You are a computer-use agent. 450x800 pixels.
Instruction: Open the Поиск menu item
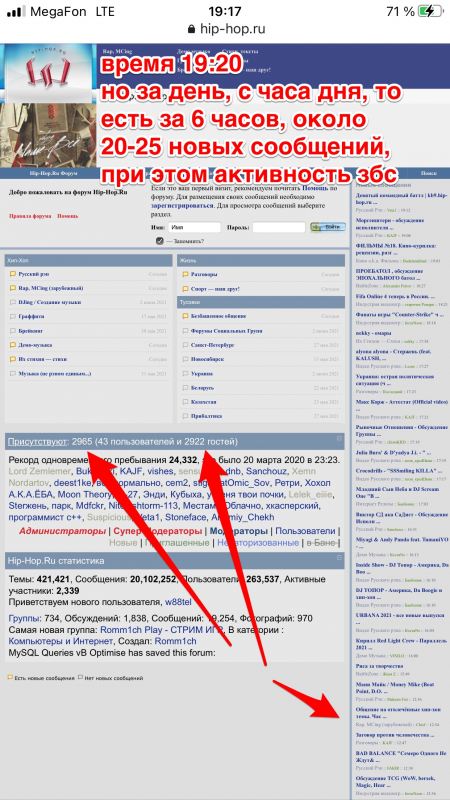coord(429,173)
